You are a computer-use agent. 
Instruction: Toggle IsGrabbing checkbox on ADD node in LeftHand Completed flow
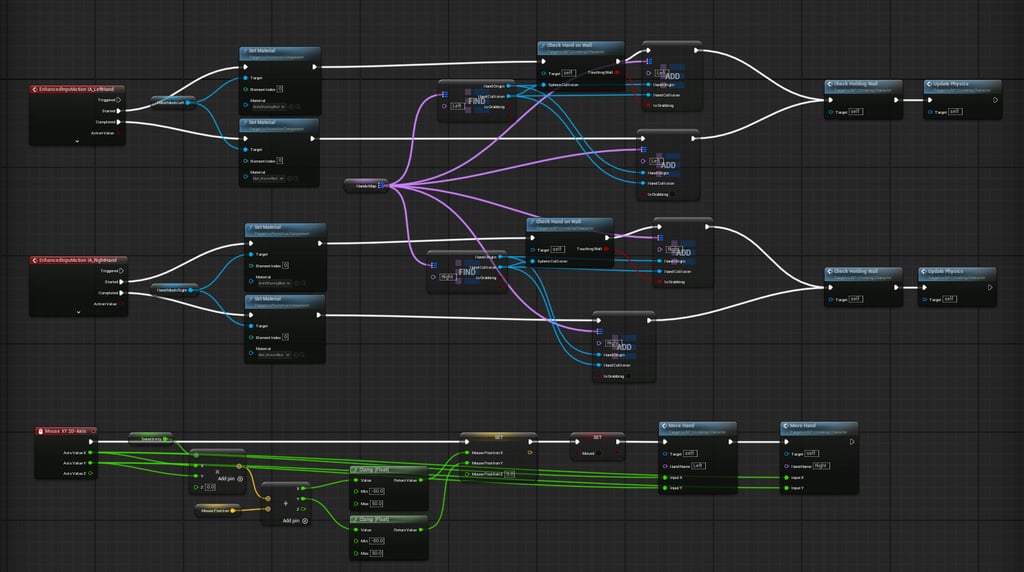[x=671, y=194]
